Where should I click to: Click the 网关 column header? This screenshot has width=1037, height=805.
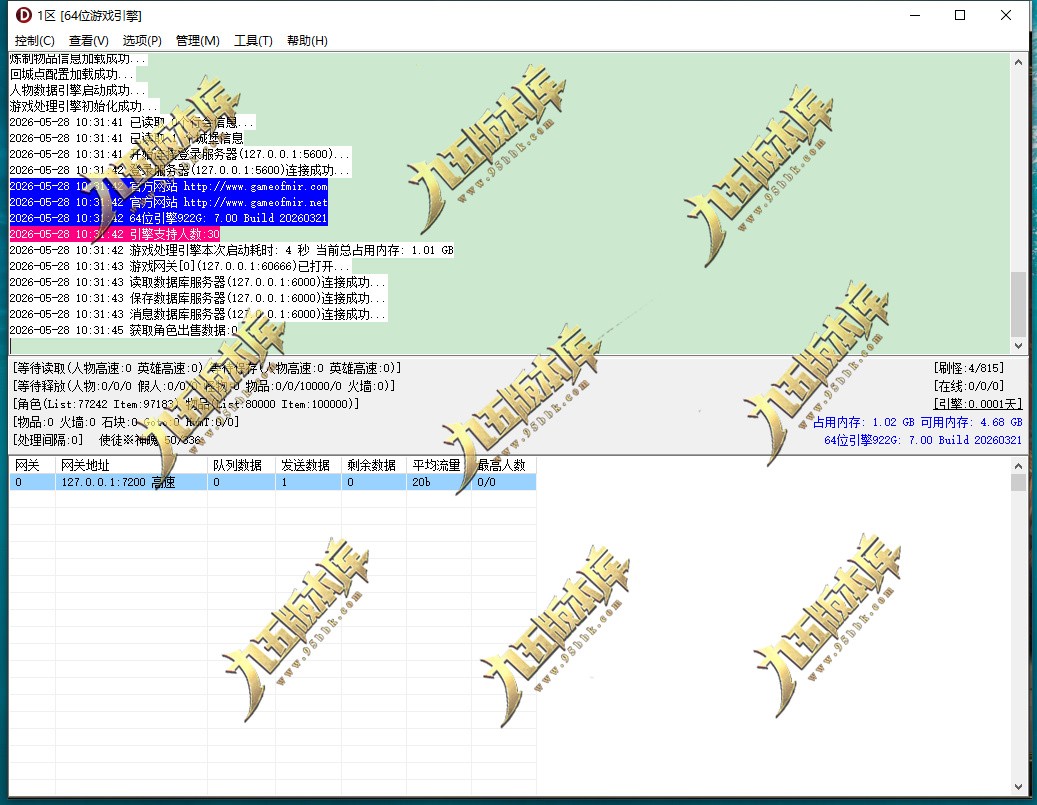32,465
